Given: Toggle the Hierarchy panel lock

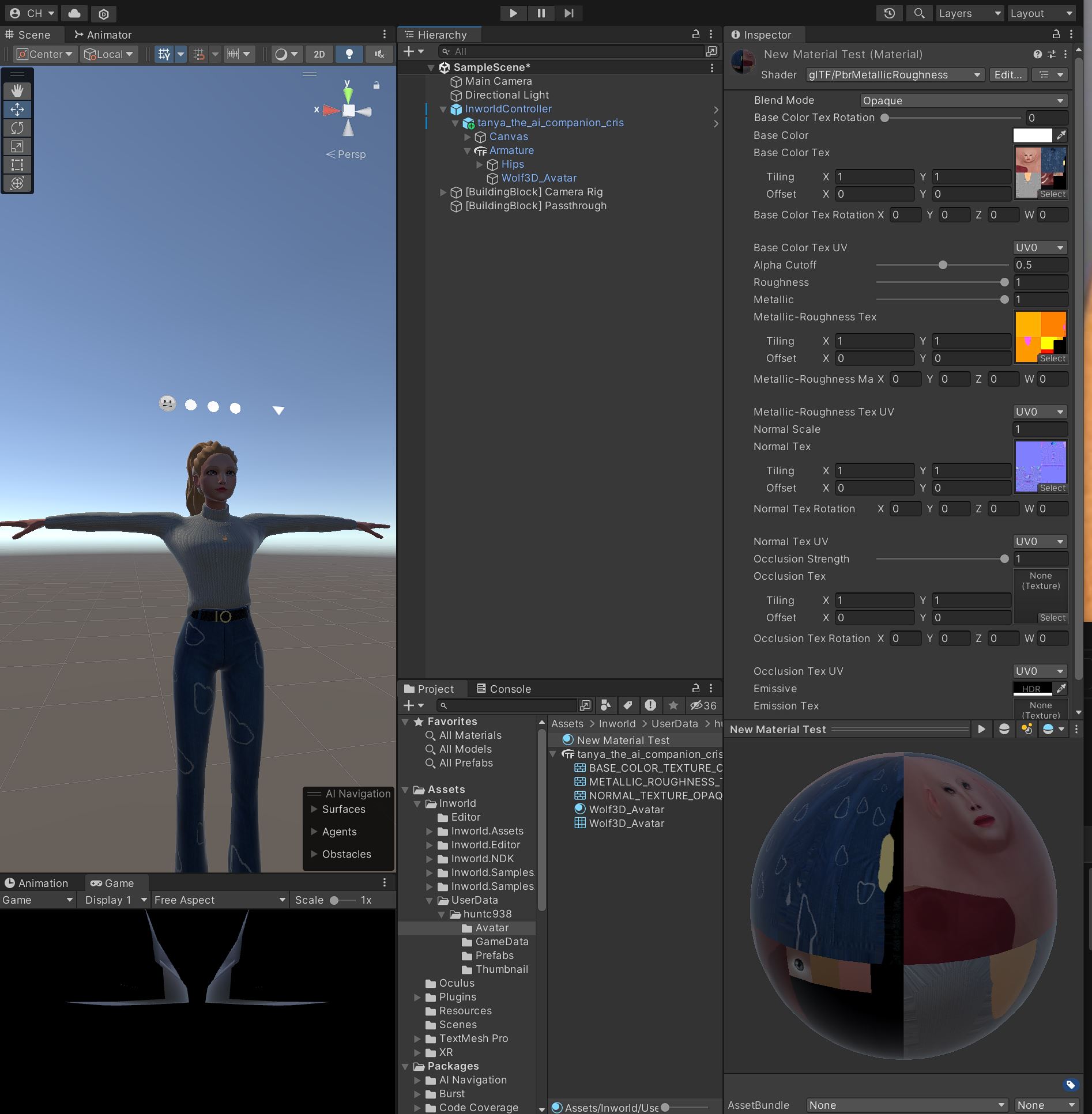Looking at the screenshot, I should pyautogui.click(x=696, y=35).
